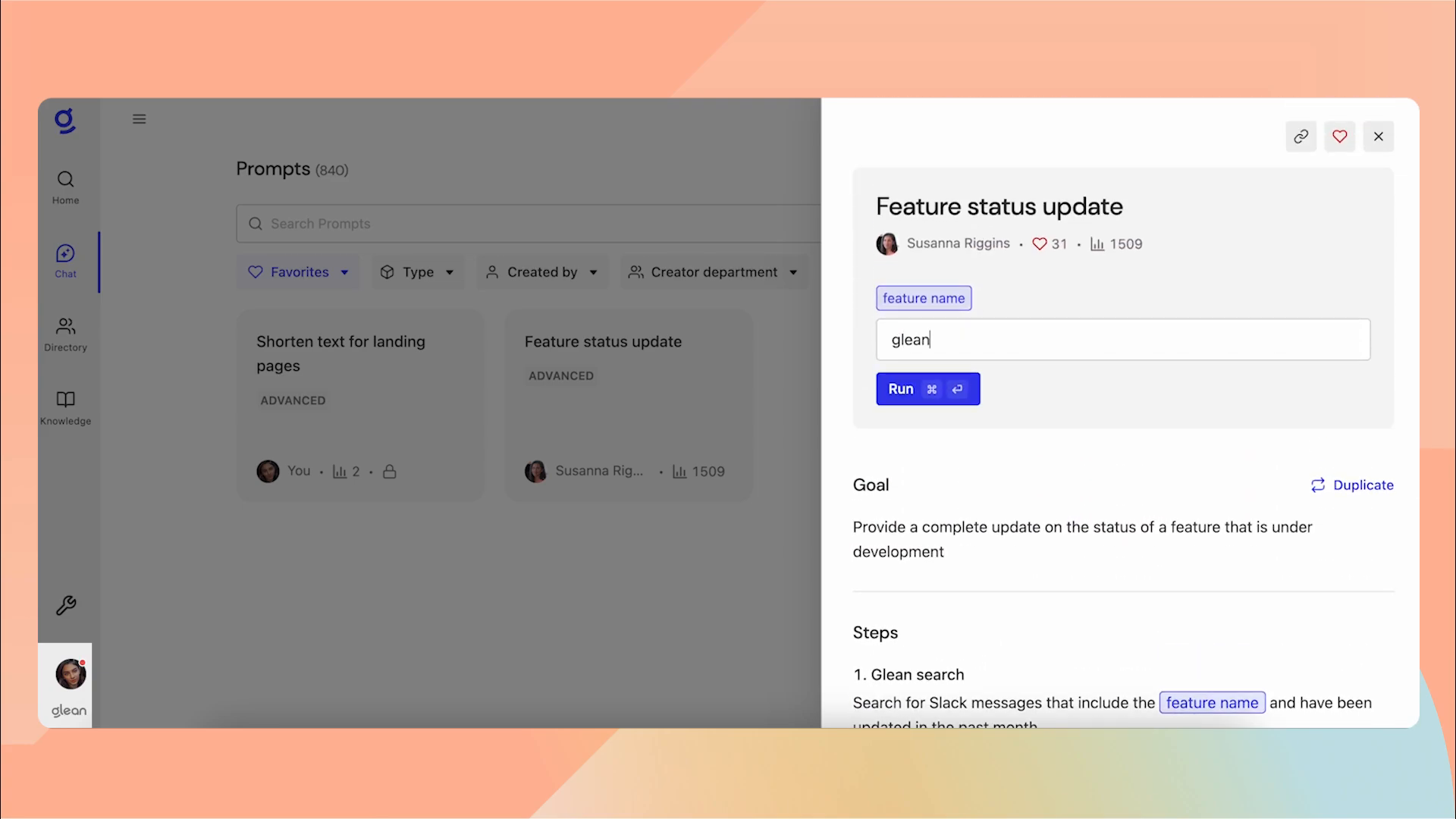
Task: Click the Glean logo at the top left
Action: click(65, 121)
